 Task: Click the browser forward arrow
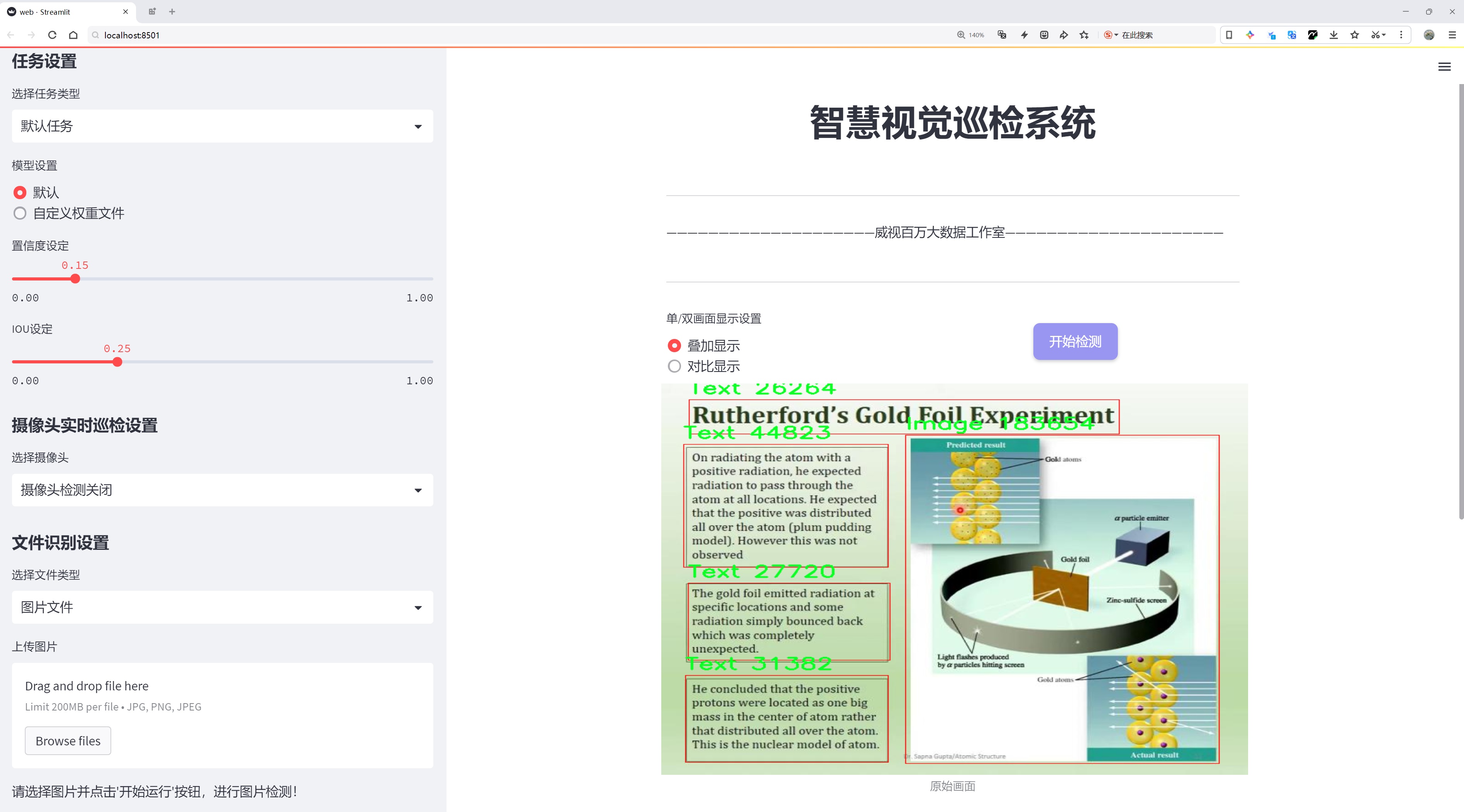tap(31, 34)
